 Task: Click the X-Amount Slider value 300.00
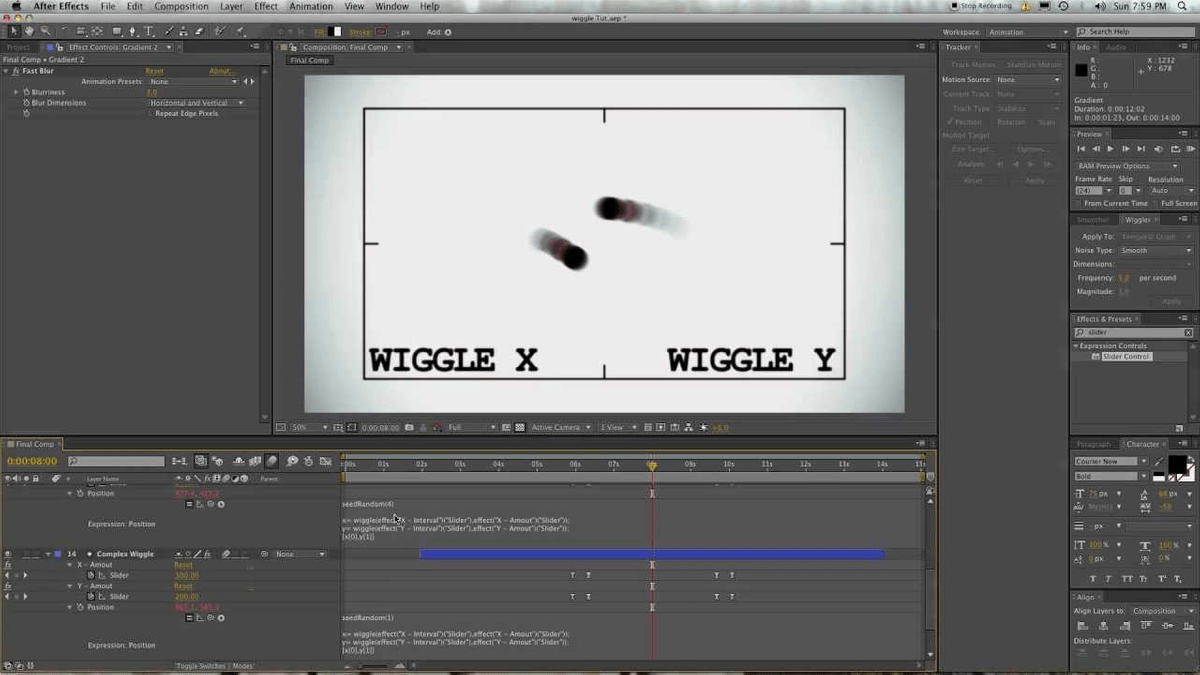coord(186,574)
